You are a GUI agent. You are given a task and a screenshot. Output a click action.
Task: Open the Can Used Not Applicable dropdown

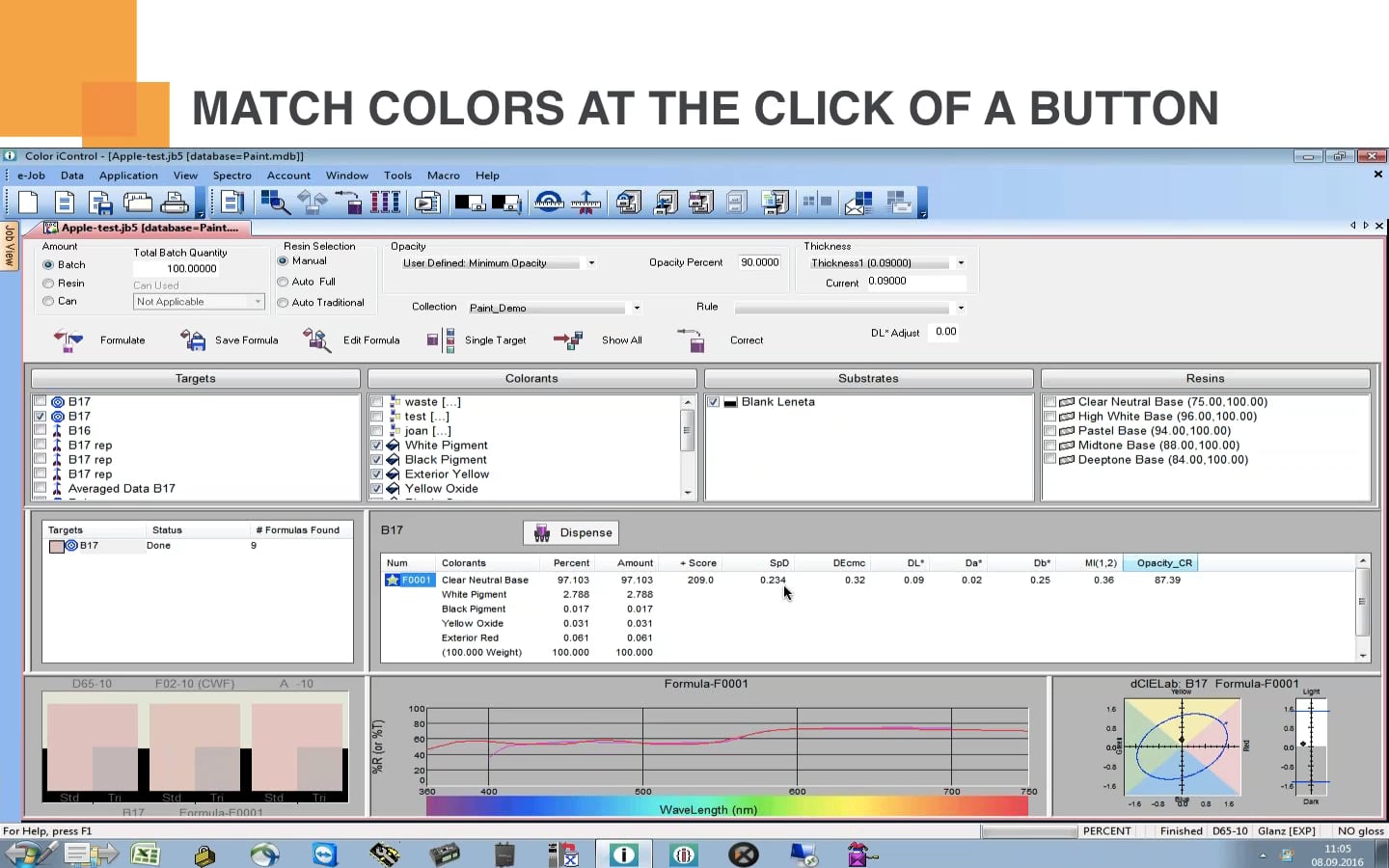click(258, 302)
